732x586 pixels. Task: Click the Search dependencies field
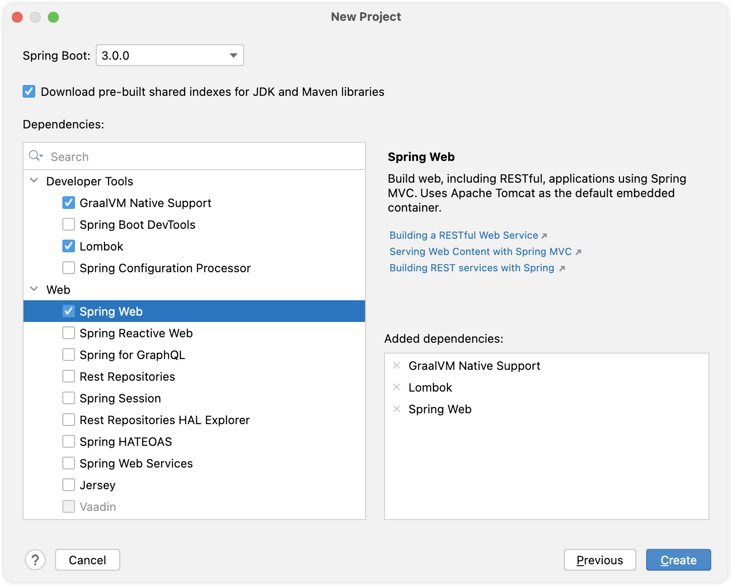tap(194, 156)
